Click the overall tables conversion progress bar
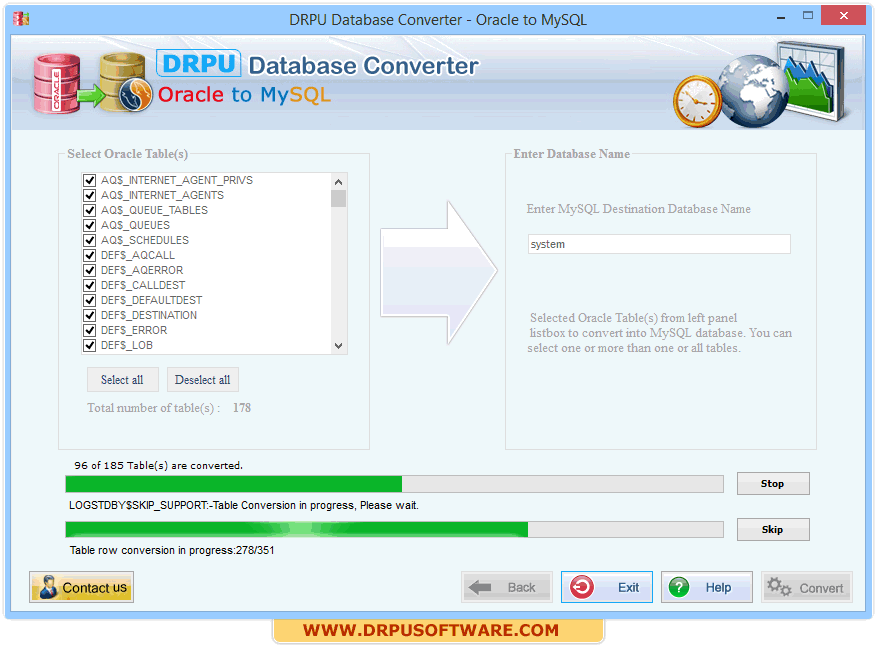The width and height of the screenshot is (877, 646). [394, 484]
